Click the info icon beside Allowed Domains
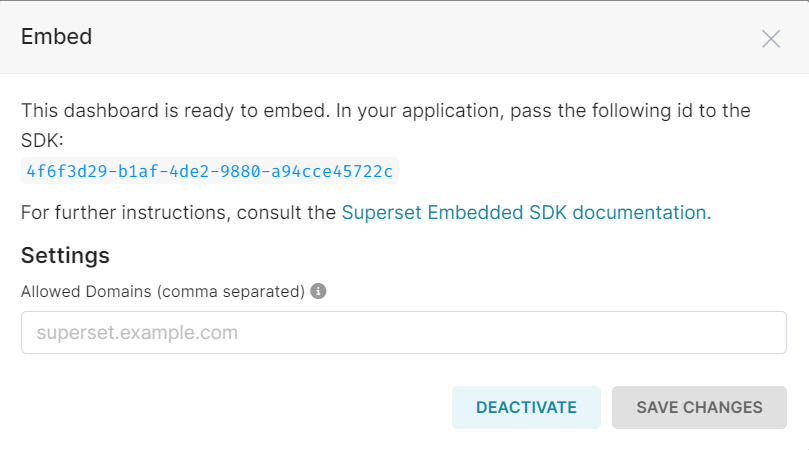 coord(318,292)
